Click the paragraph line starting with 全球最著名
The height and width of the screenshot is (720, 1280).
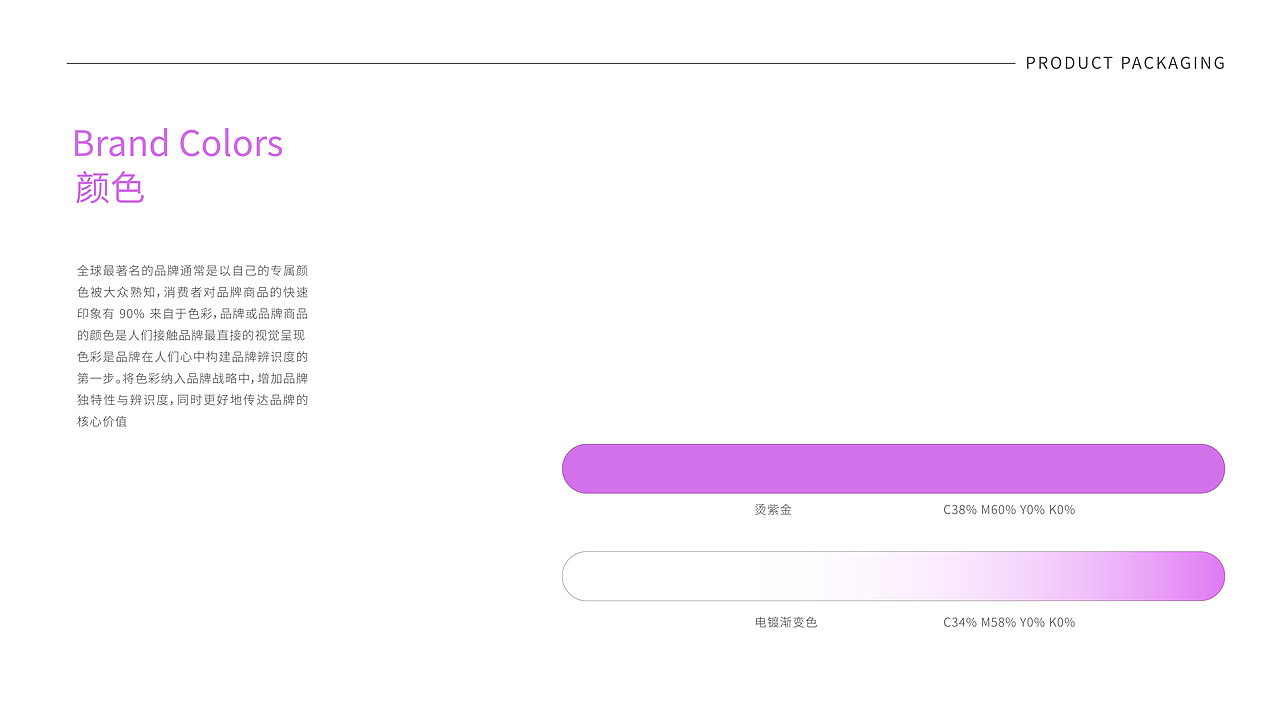192,271
